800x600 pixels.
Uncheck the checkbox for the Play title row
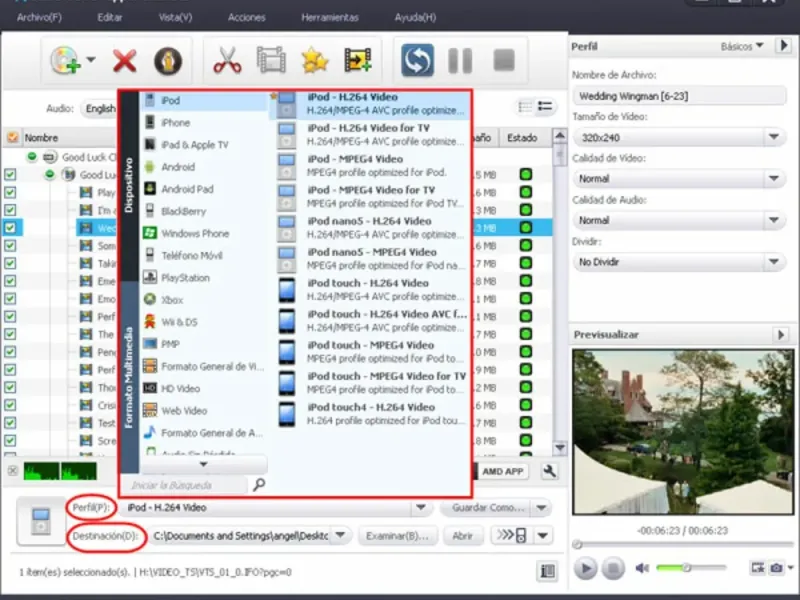(10, 192)
